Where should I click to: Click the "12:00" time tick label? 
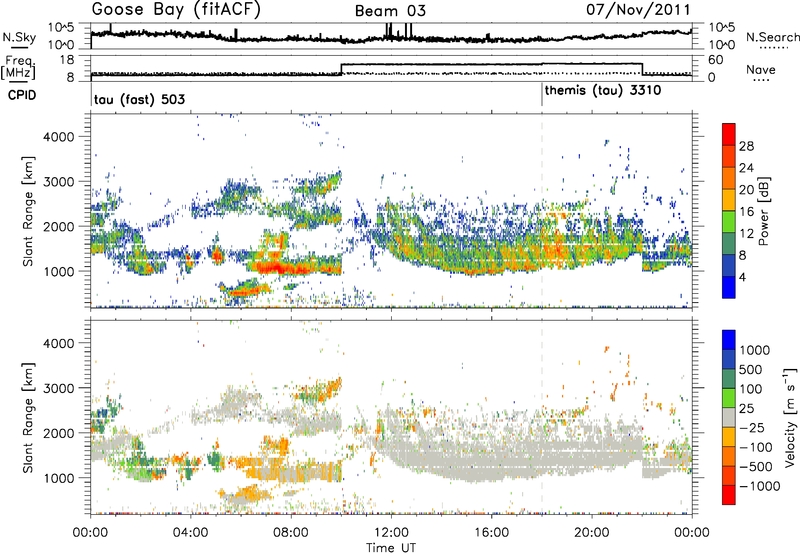tap(391, 533)
